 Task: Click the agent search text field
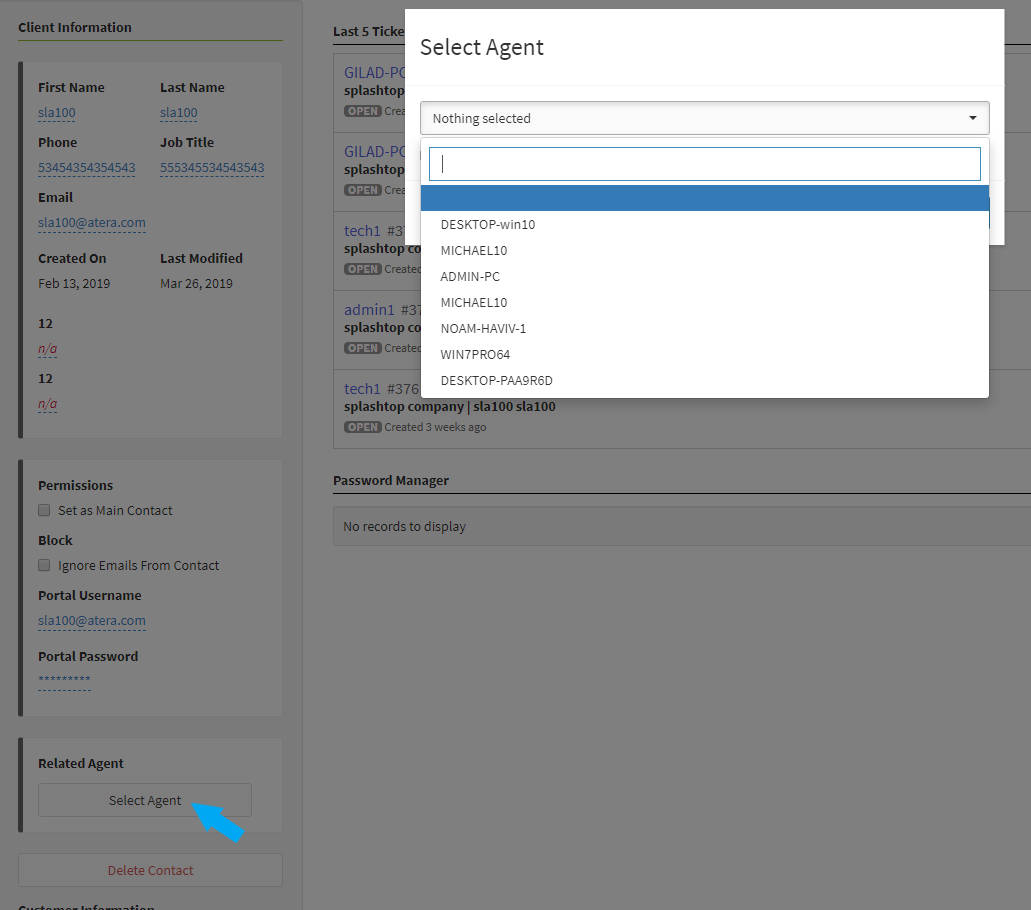click(704, 164)
